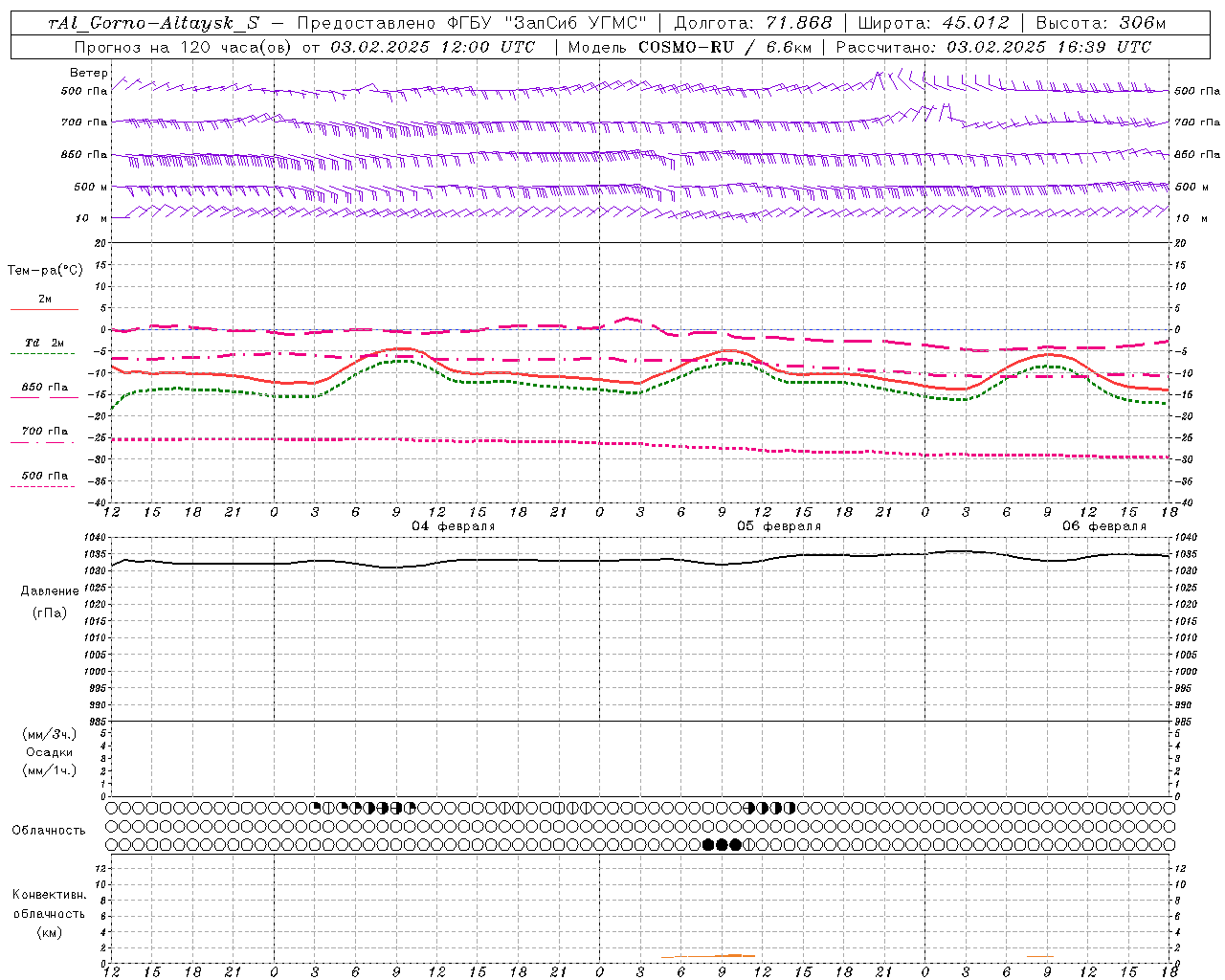Click the Td 2м dew point legend label
The height and width of the screenshot is (980, 1225).
[44, 343]
